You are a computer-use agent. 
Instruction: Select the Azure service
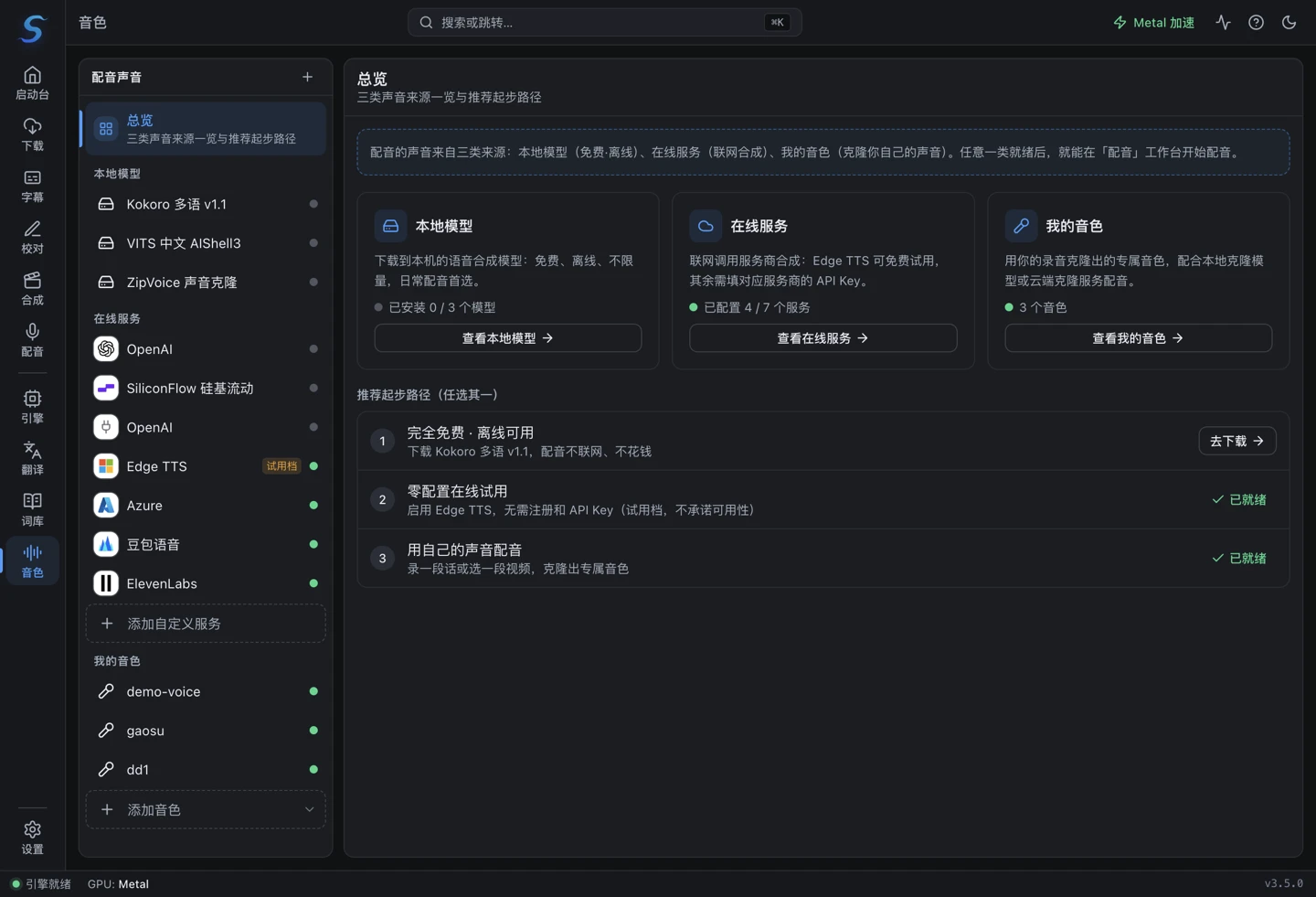[x=206, y=505]
